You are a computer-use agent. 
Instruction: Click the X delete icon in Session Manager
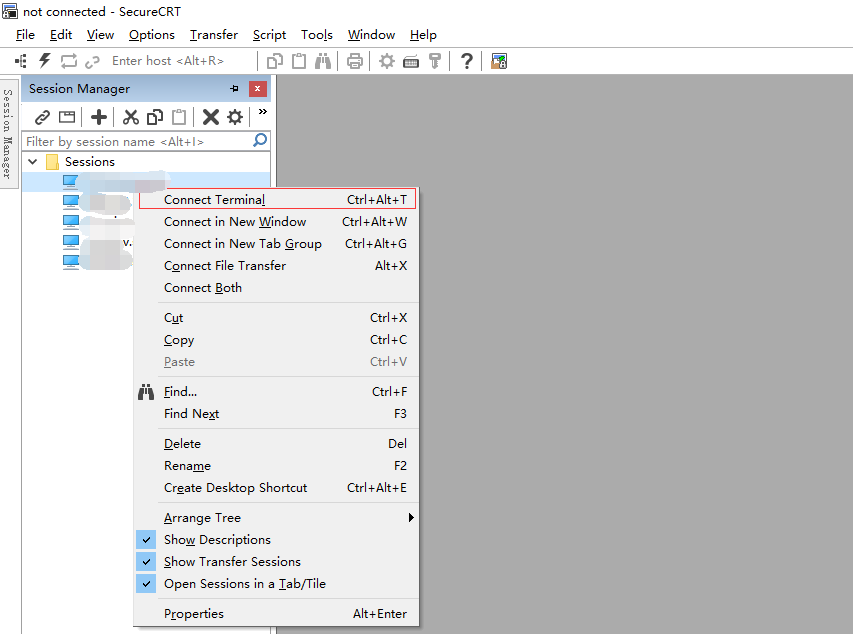tap(210, 117)
